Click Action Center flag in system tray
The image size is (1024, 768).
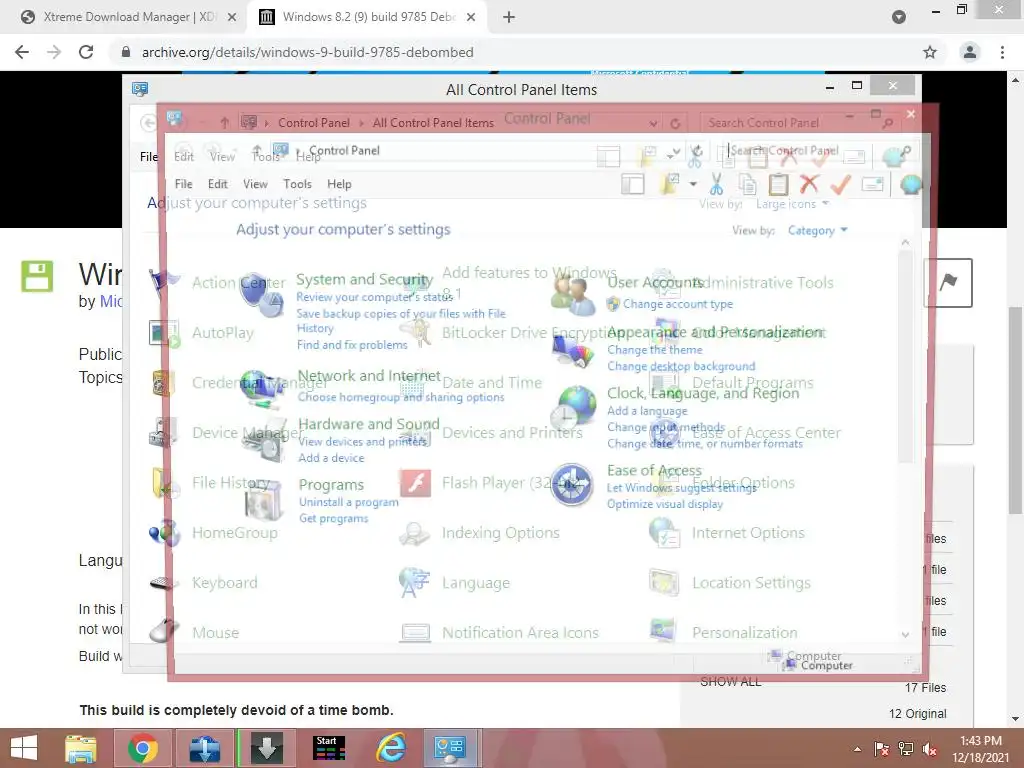tap(882, 749)
